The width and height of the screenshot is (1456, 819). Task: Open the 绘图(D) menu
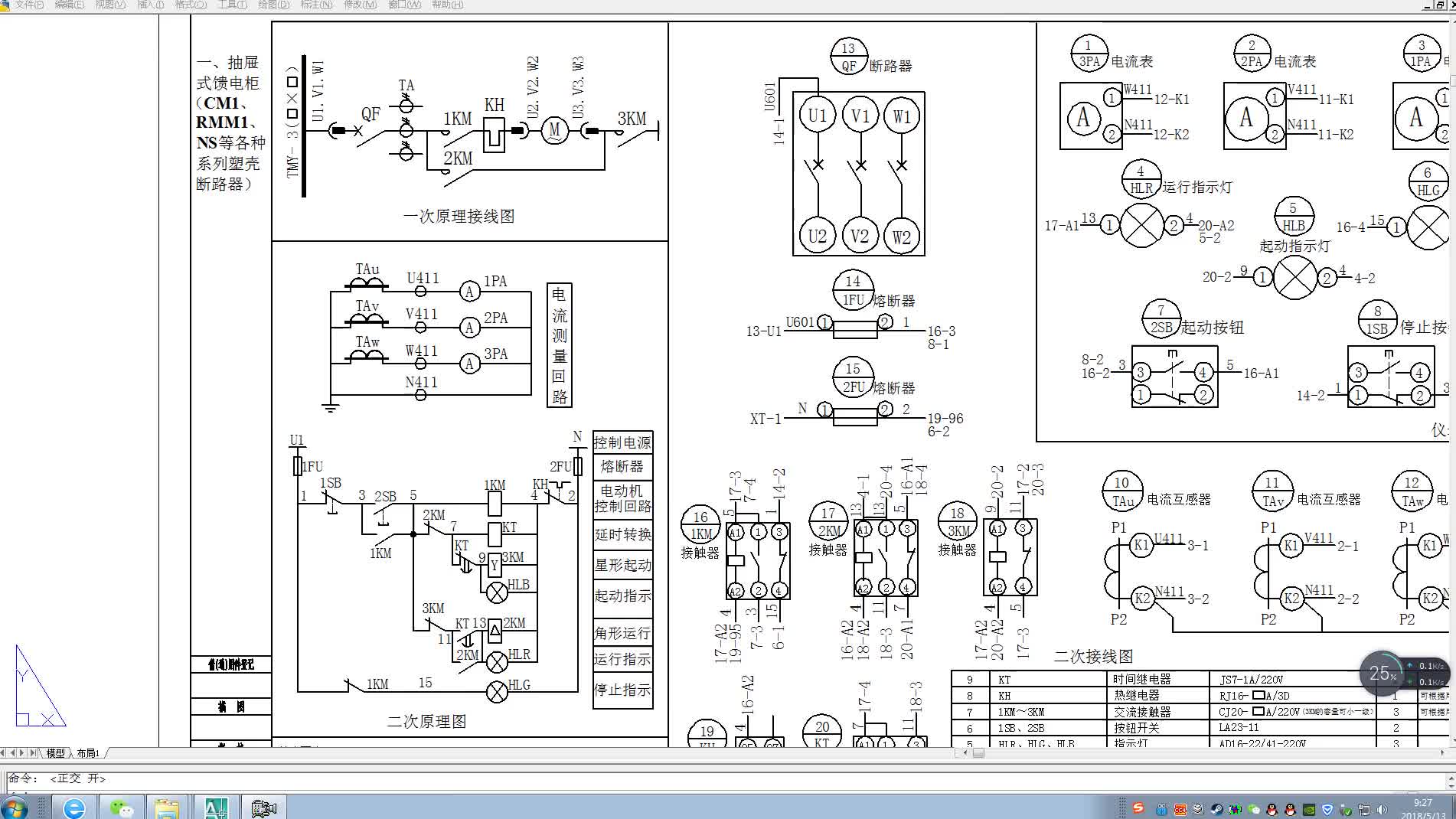[274, 5]
